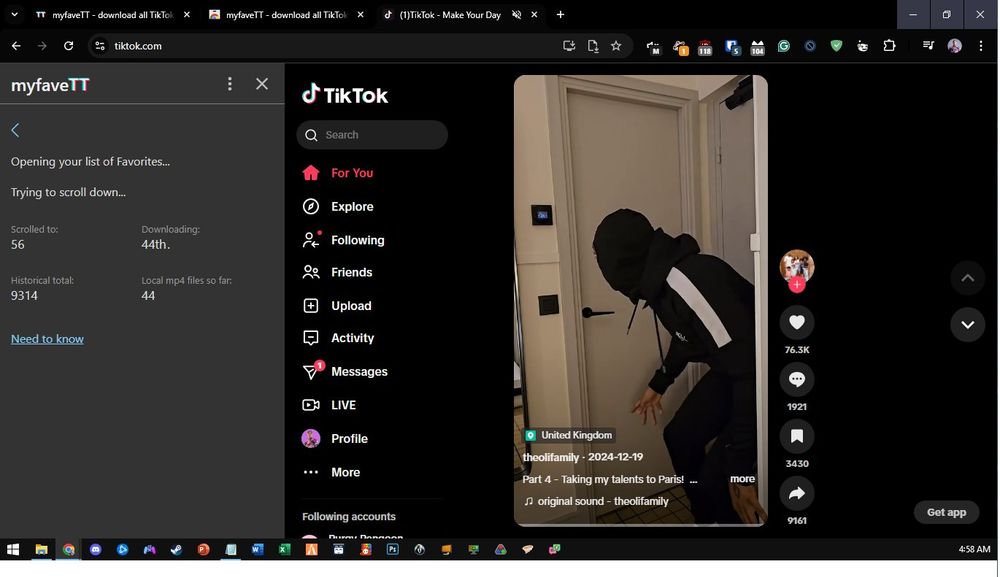
Task: Open the Need to know link
Action: click(x=47, y=339)
